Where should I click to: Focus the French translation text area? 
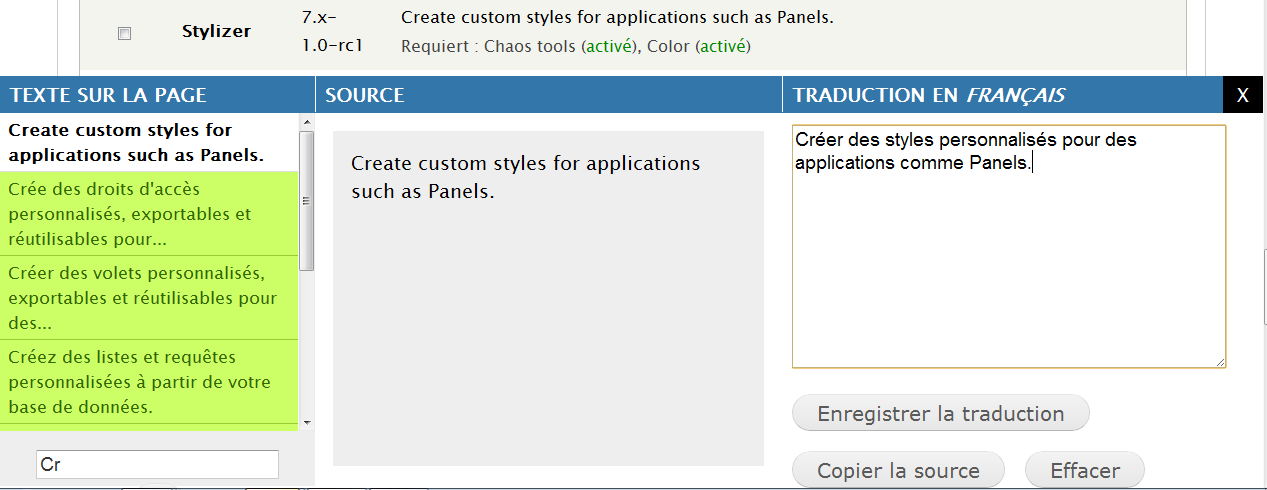(x=1008, y=260)
